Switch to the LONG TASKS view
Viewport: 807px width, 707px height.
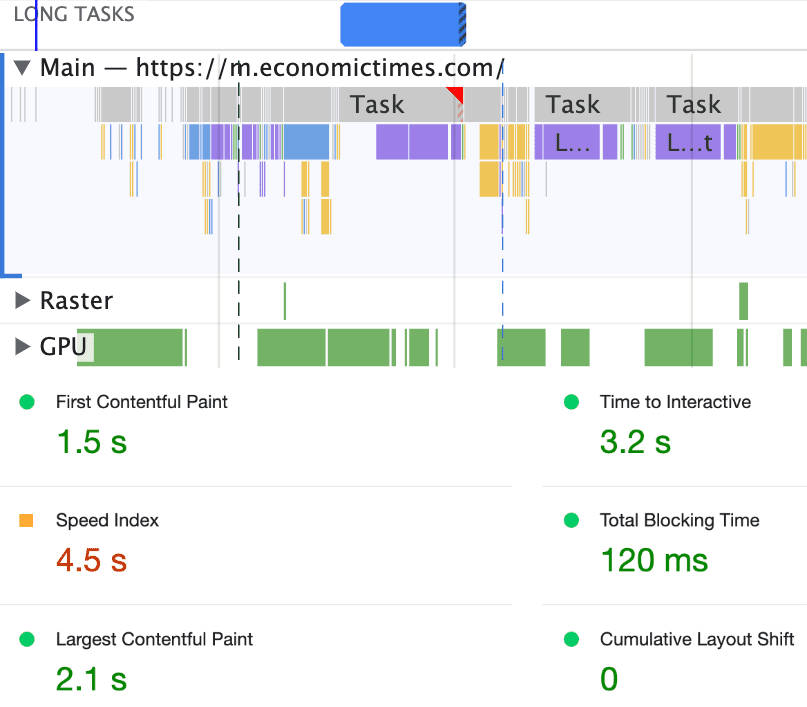(x=73, y=14)
